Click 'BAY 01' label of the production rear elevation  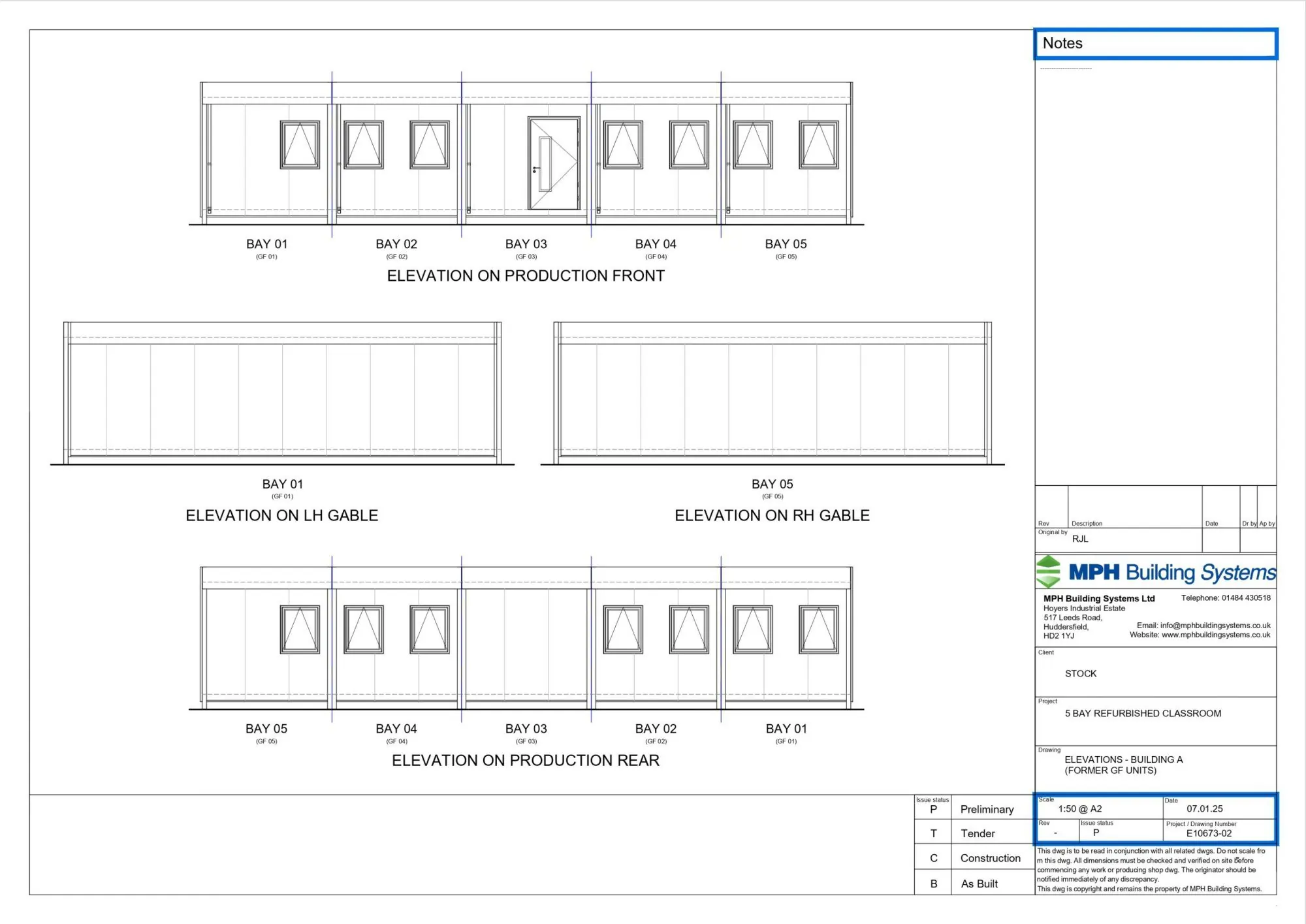[x=786, y=728]
